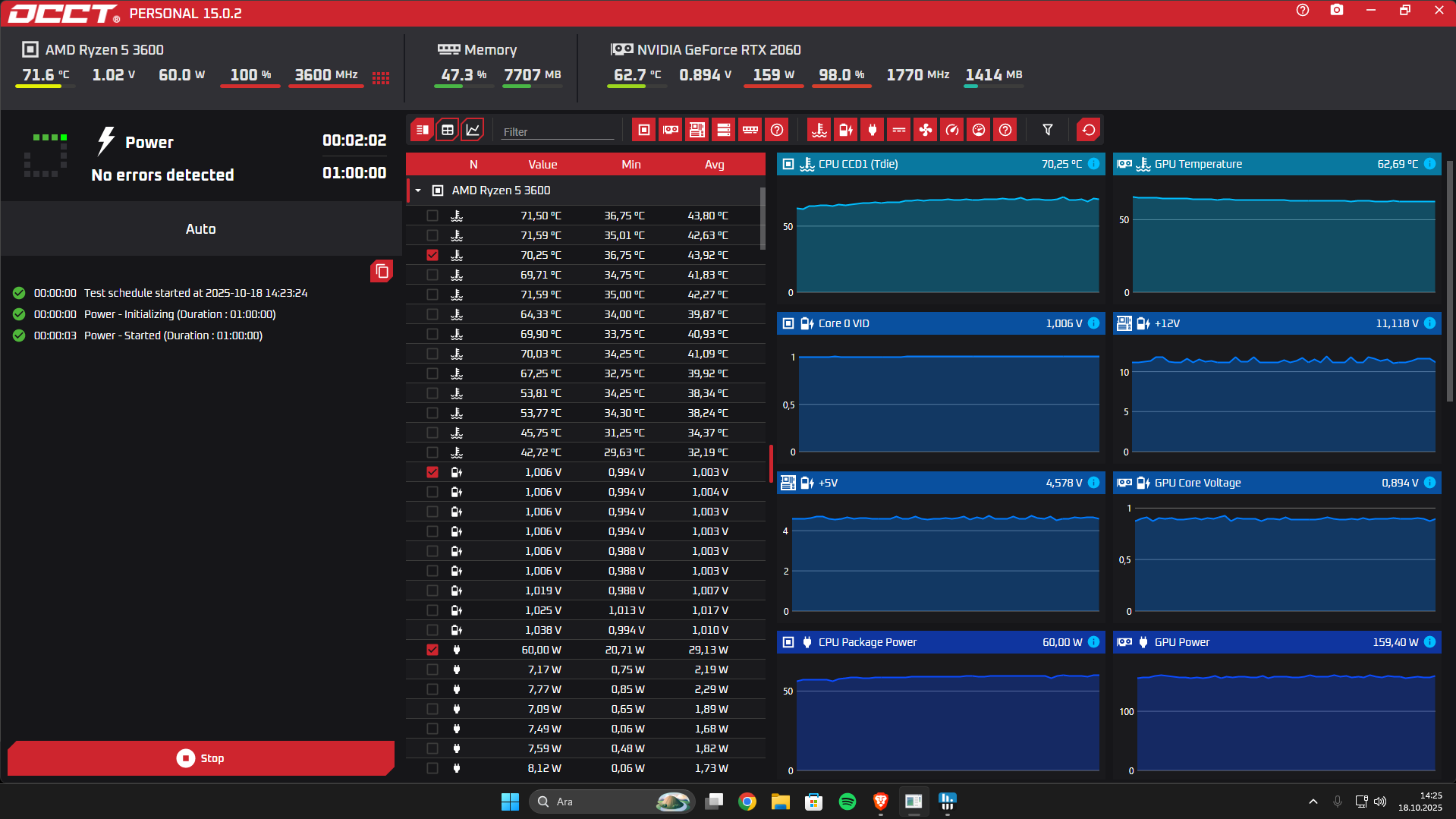Sort the table by Value column
1456x819 pixels.
pyautogui.click(x=542, y=165)
